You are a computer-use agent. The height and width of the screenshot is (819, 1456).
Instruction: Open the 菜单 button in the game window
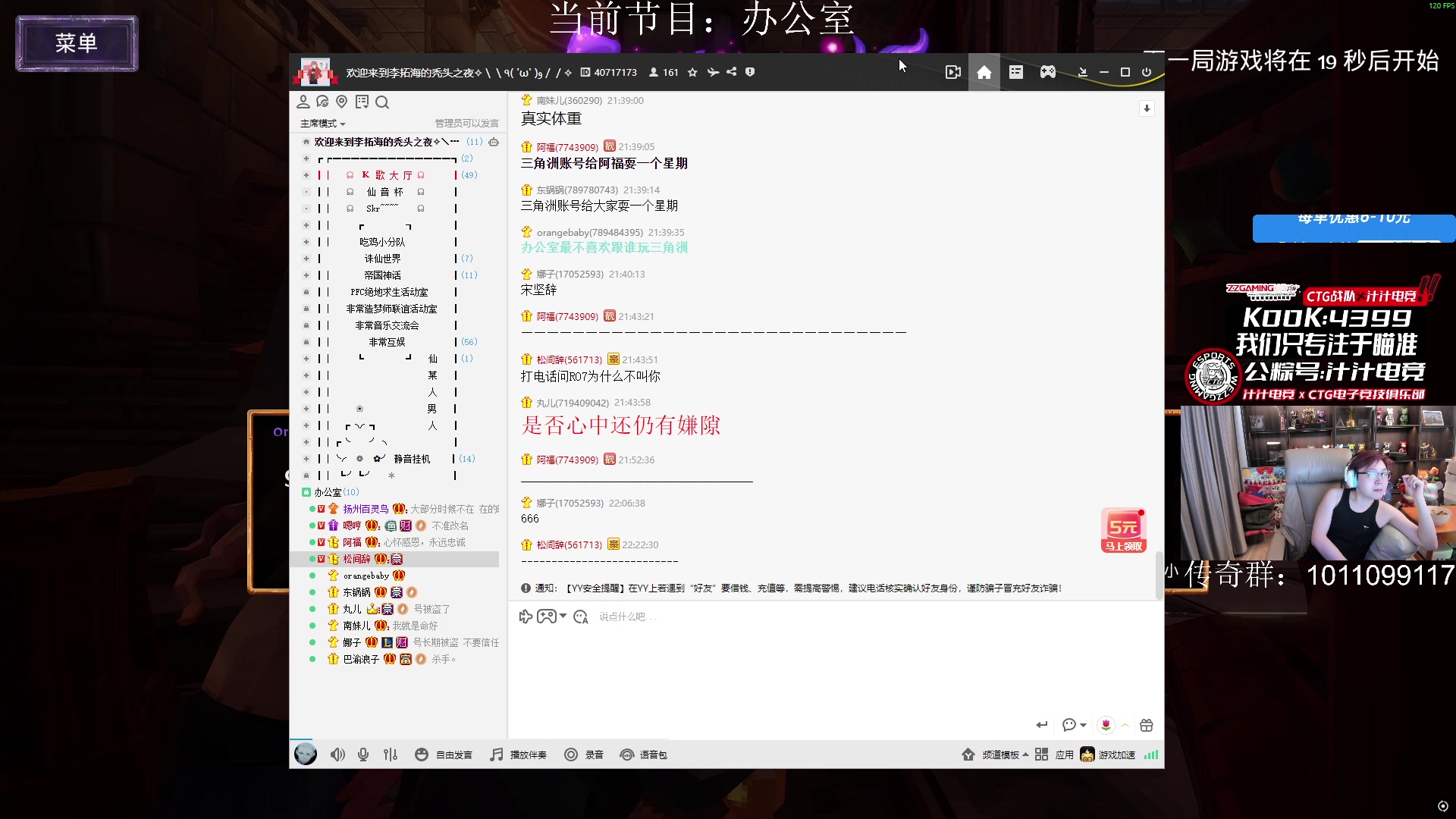(77, 43)
